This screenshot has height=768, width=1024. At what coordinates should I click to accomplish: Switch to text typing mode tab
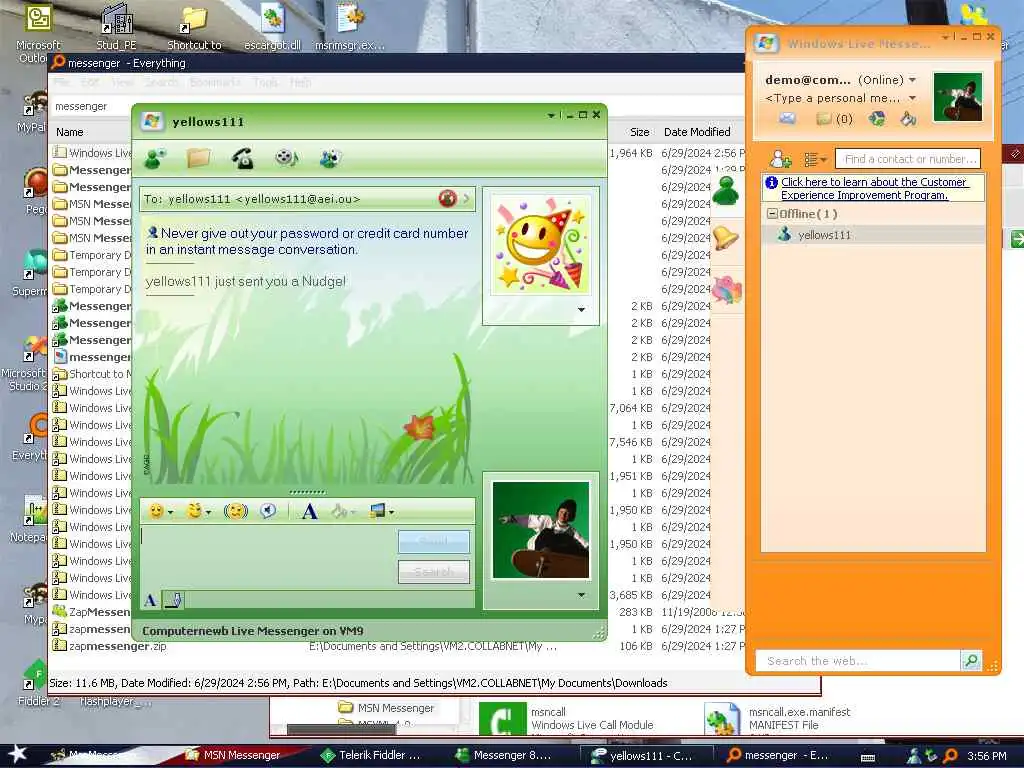pyautogui.click(x=150, y=600)
